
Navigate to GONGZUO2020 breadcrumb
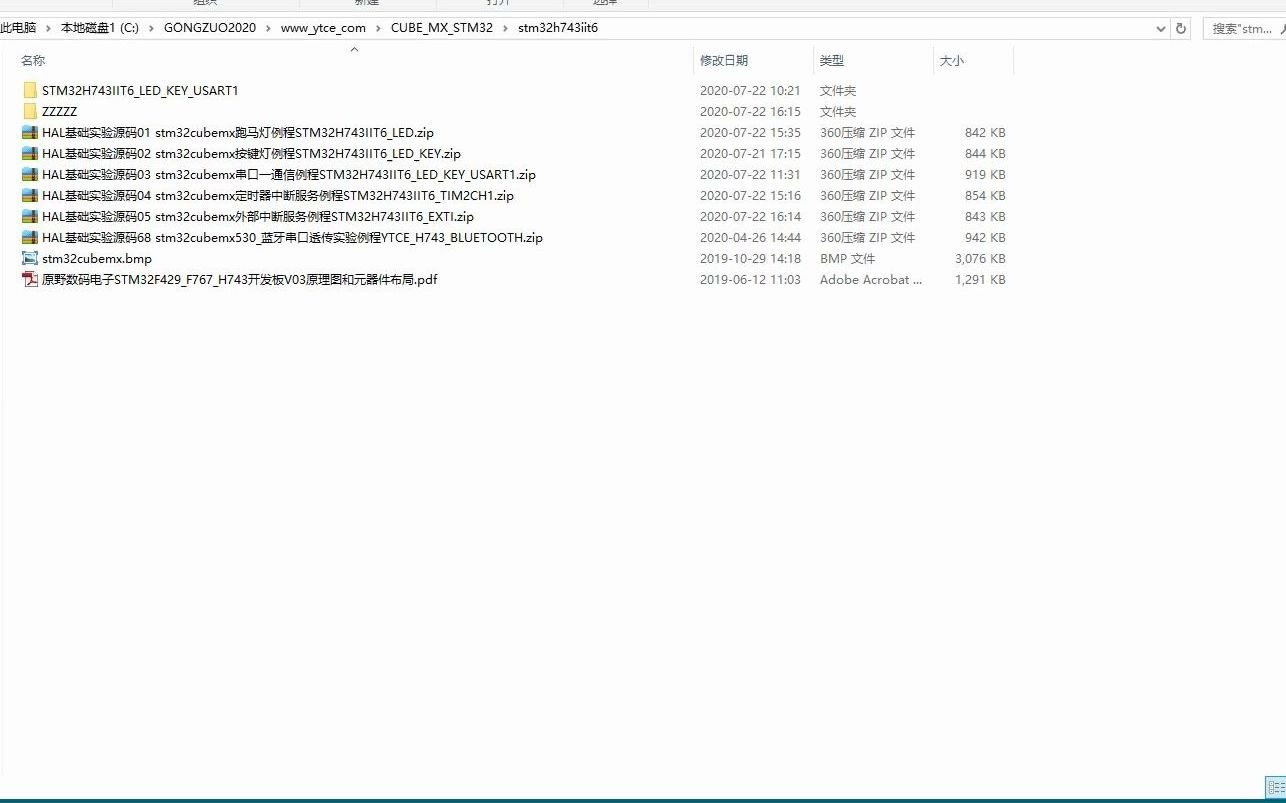(x=210, y=28)
